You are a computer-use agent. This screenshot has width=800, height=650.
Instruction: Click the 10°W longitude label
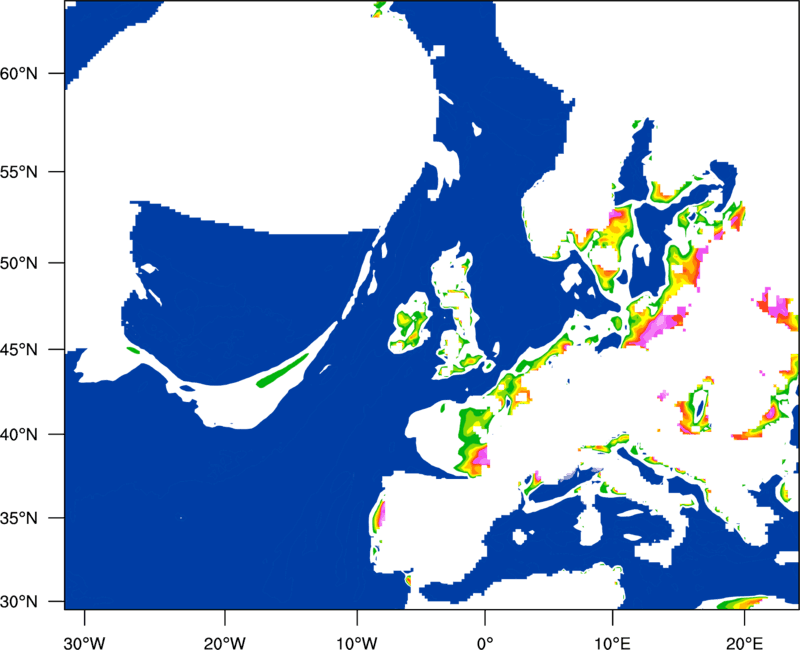point(357,643)
